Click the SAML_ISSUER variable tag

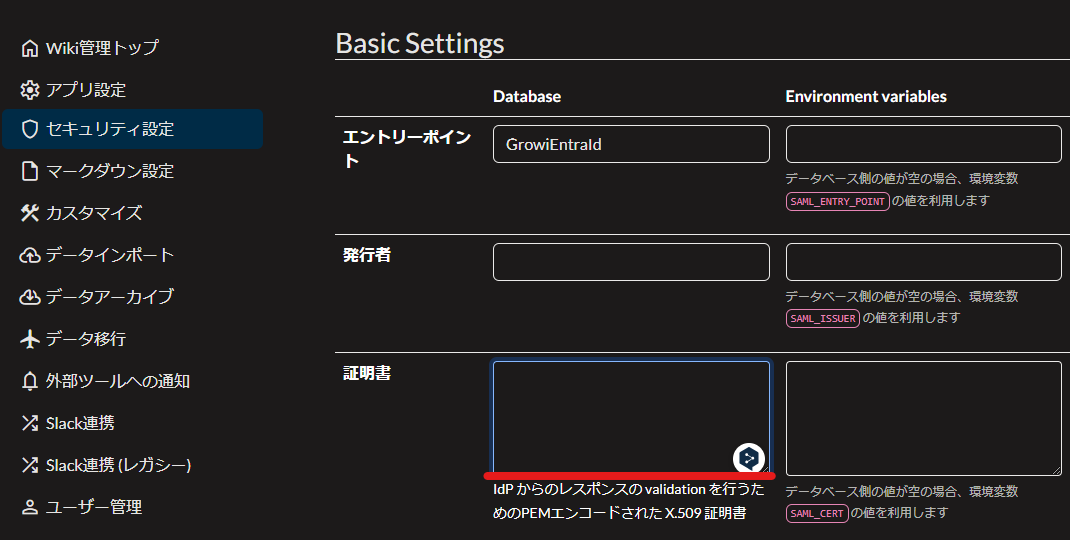pyautogui.click(x=823, y=319)
